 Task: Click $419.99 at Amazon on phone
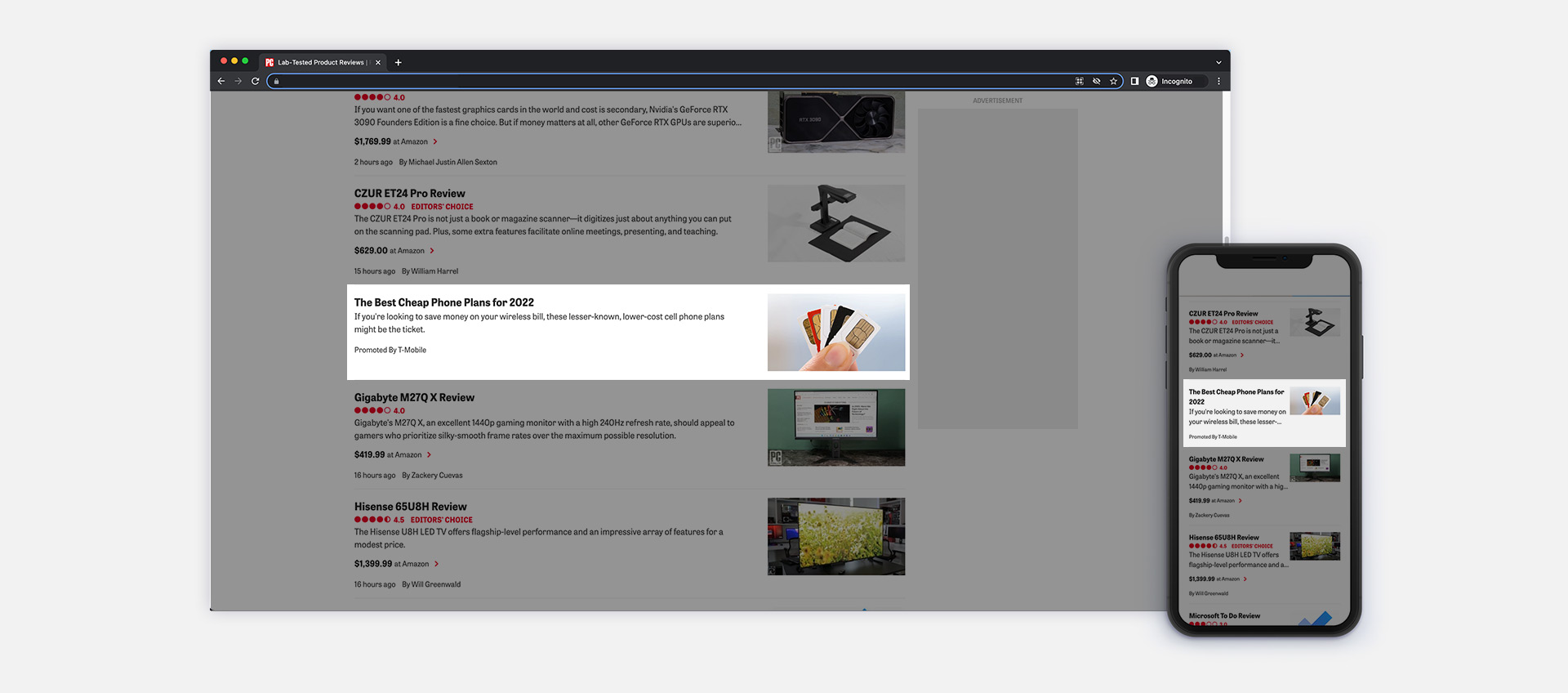coord(1212,501)
